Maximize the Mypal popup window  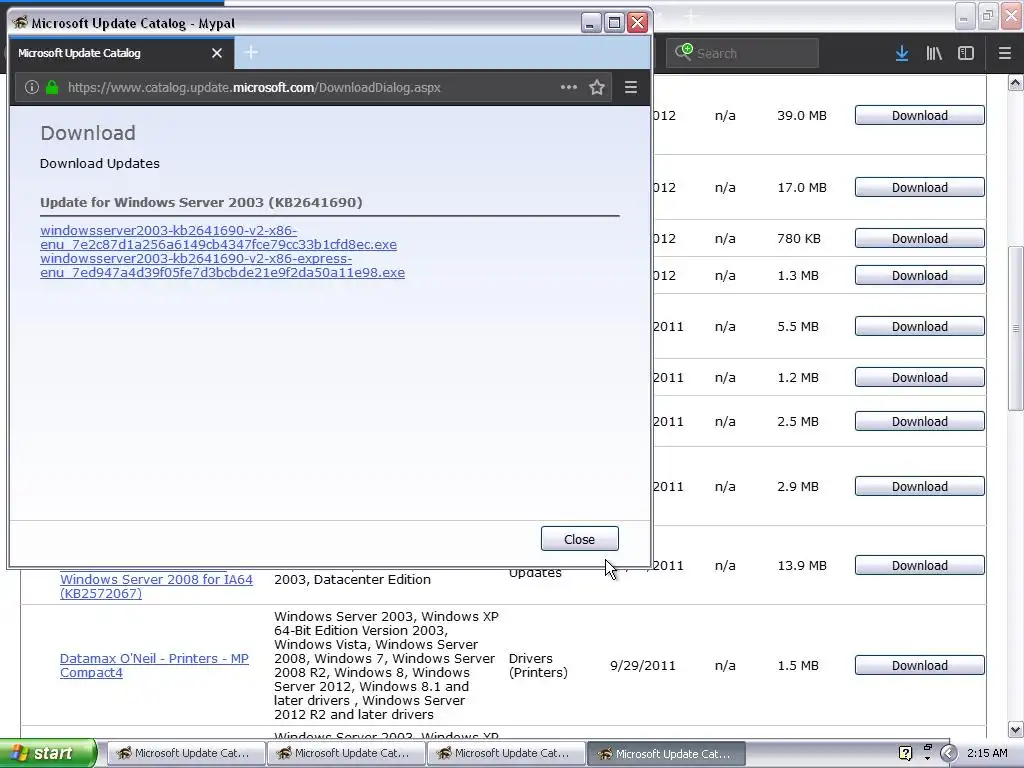pyautogui.click(x=614, y=23)
